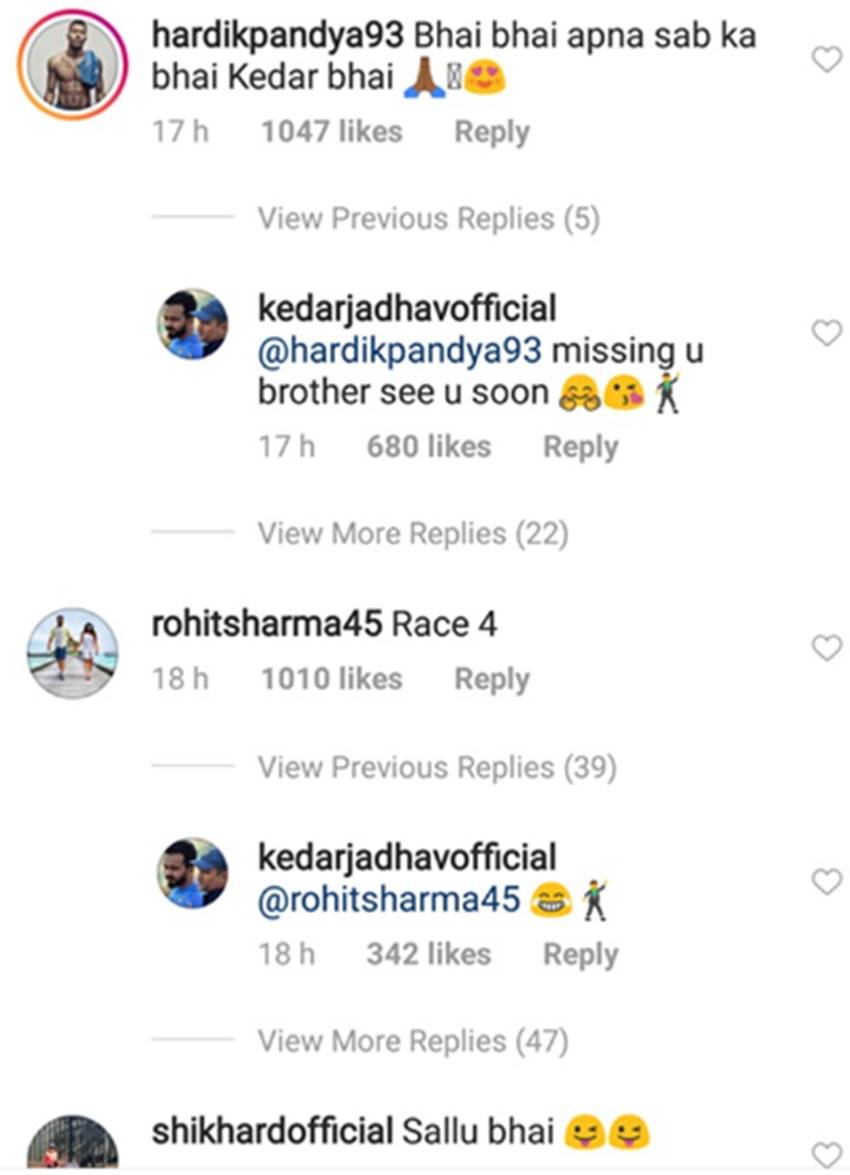850x1175 pixels.
Task: Reply to rohitsharma45's 'Race 4' comment
Action: [x=491, y=679]
